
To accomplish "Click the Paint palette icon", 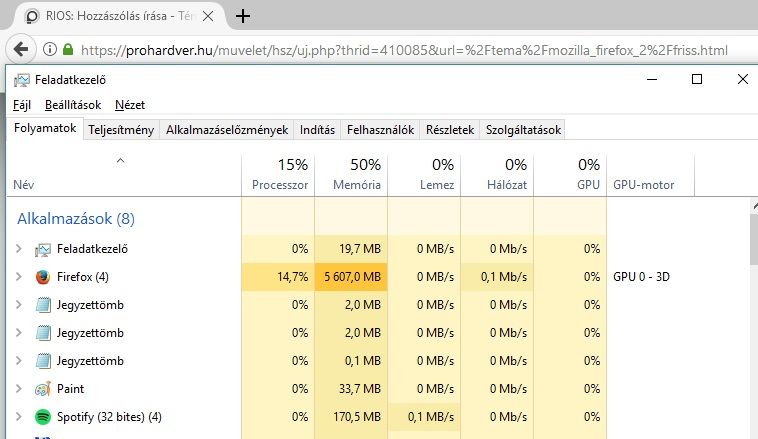I will (43, 389).
